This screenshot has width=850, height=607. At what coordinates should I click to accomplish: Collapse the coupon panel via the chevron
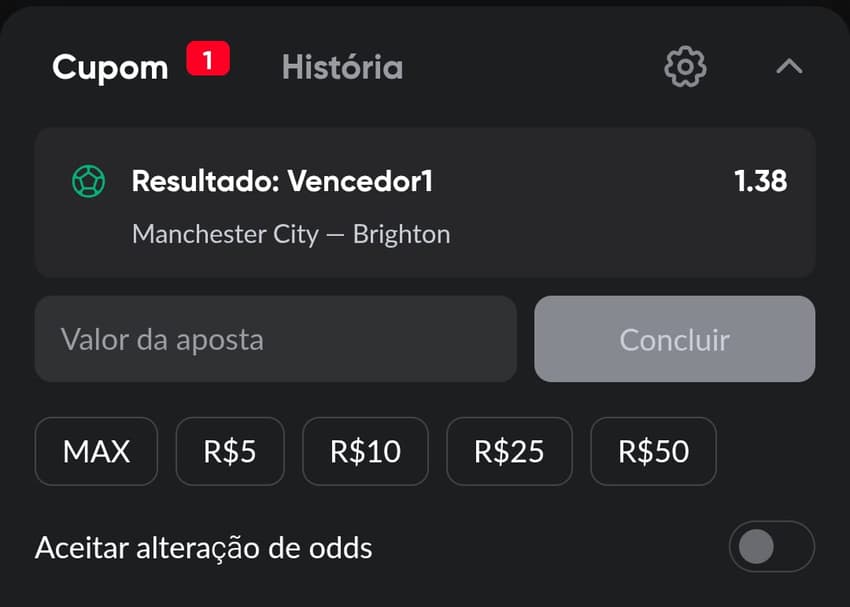point(790,67)
